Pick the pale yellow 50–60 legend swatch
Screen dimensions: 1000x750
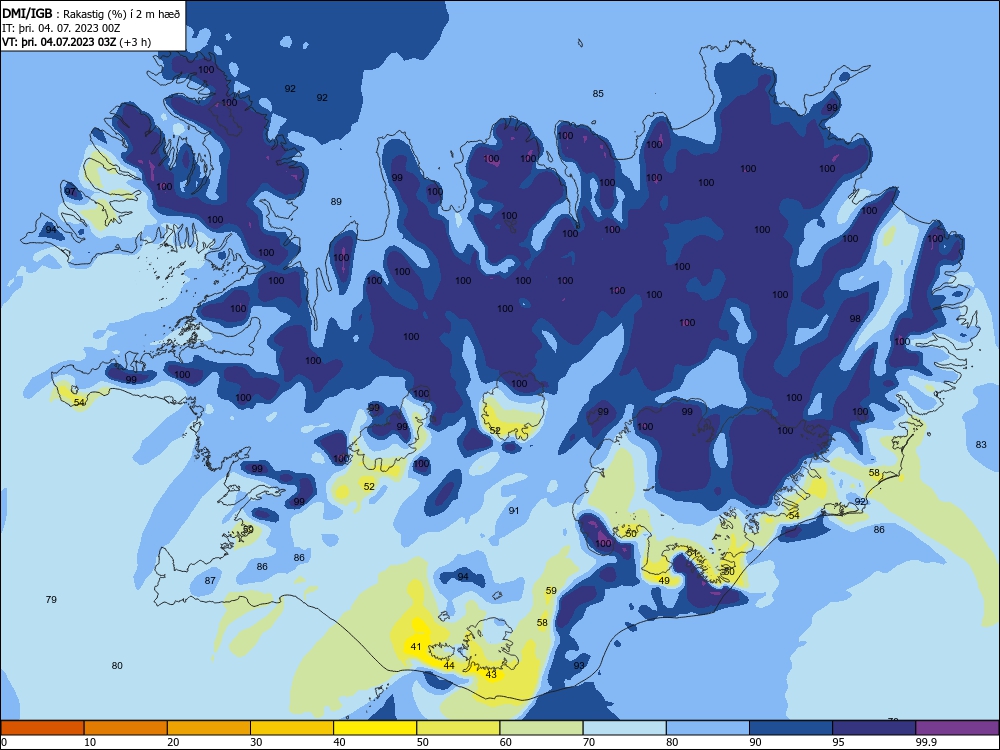(459, 728)
